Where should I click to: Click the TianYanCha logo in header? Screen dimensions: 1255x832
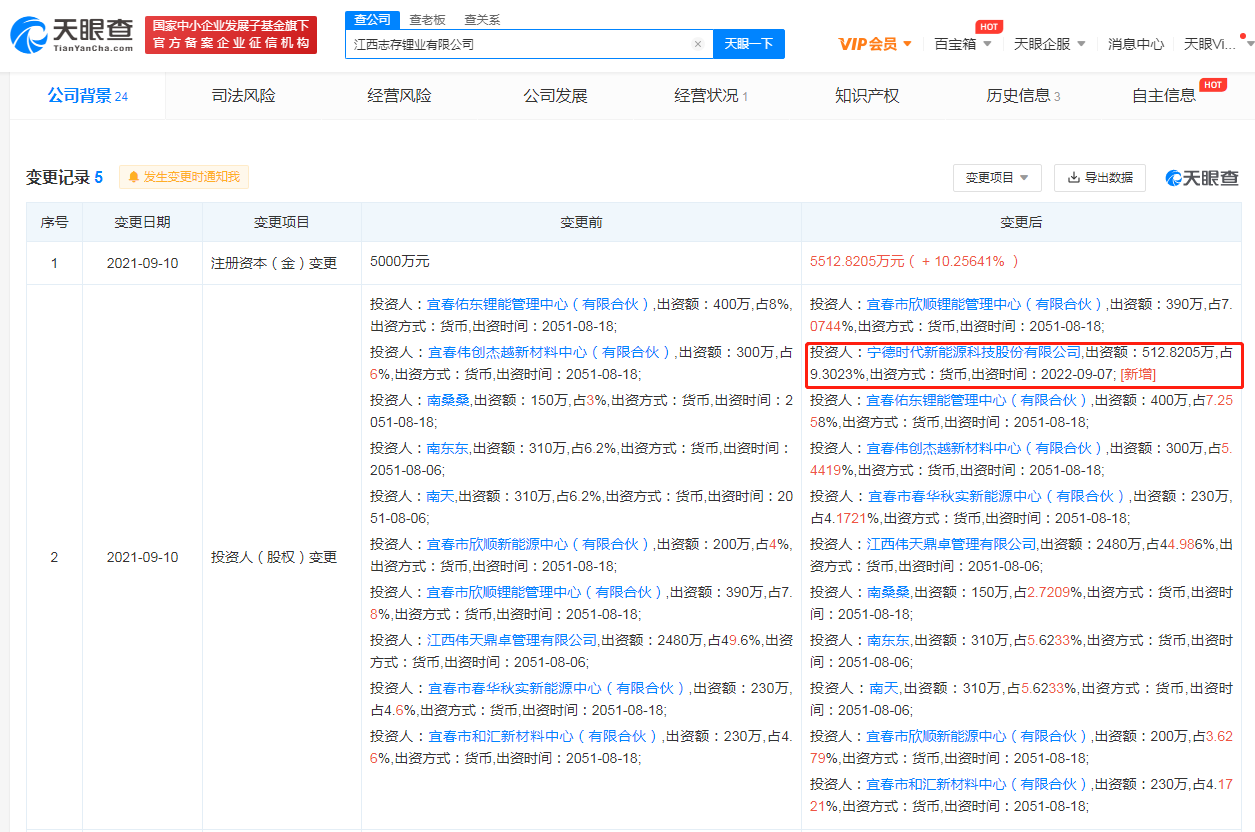(72, 34)
